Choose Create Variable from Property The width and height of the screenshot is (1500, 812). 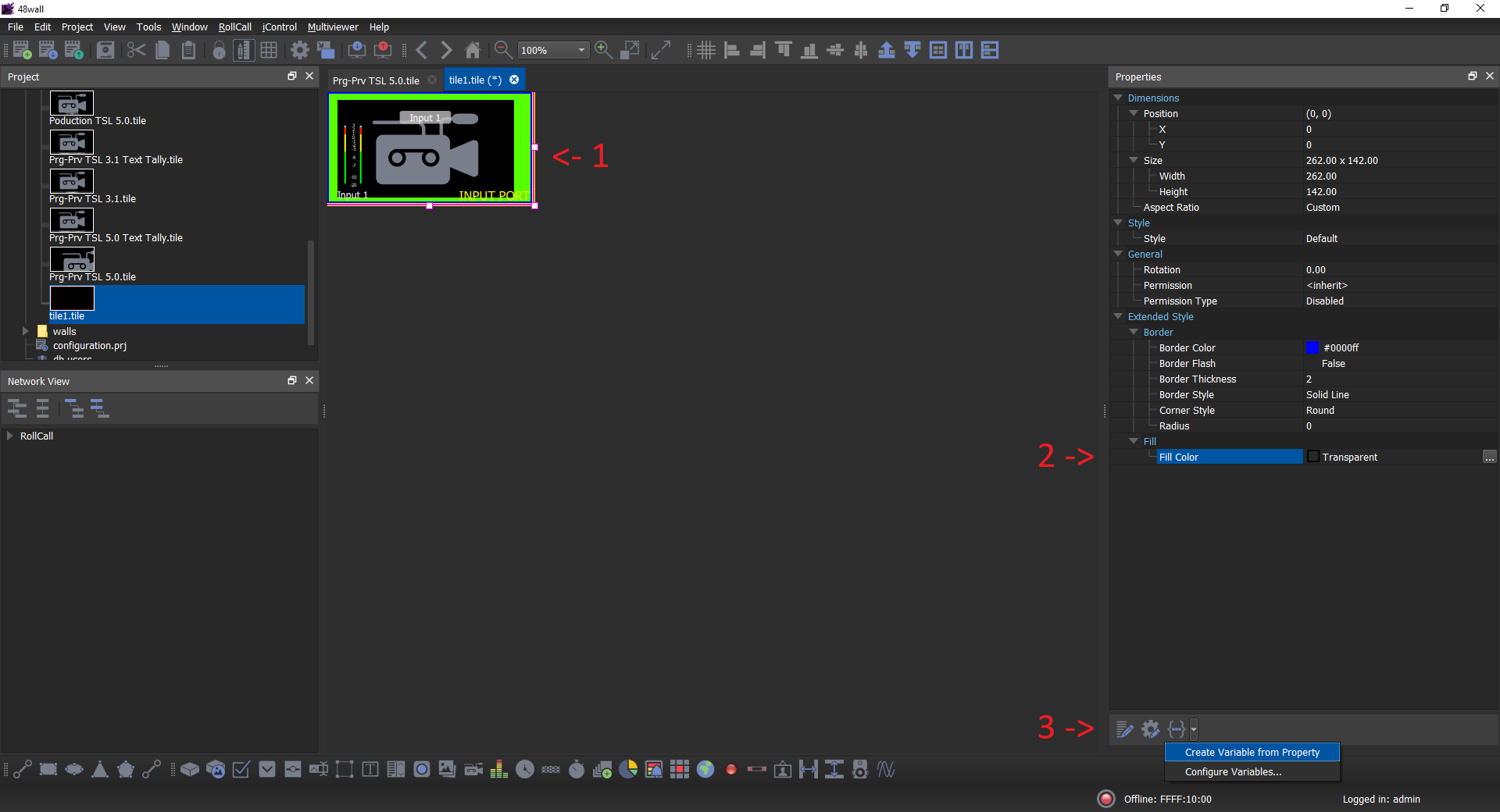point(1252,752)
